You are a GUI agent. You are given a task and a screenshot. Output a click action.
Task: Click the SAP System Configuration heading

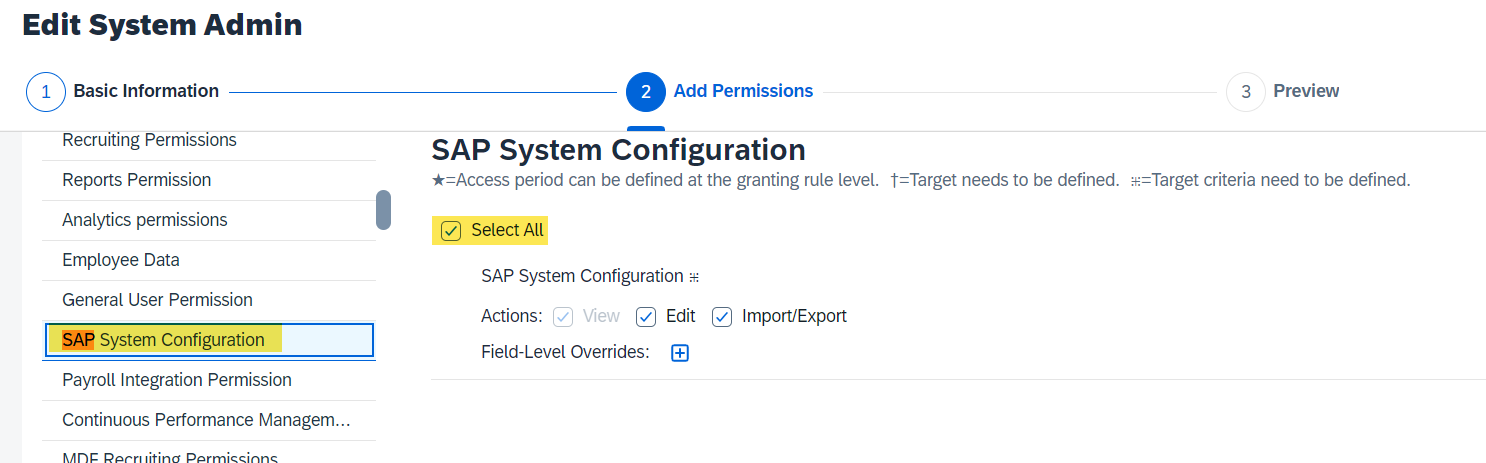tap(618, 150)
